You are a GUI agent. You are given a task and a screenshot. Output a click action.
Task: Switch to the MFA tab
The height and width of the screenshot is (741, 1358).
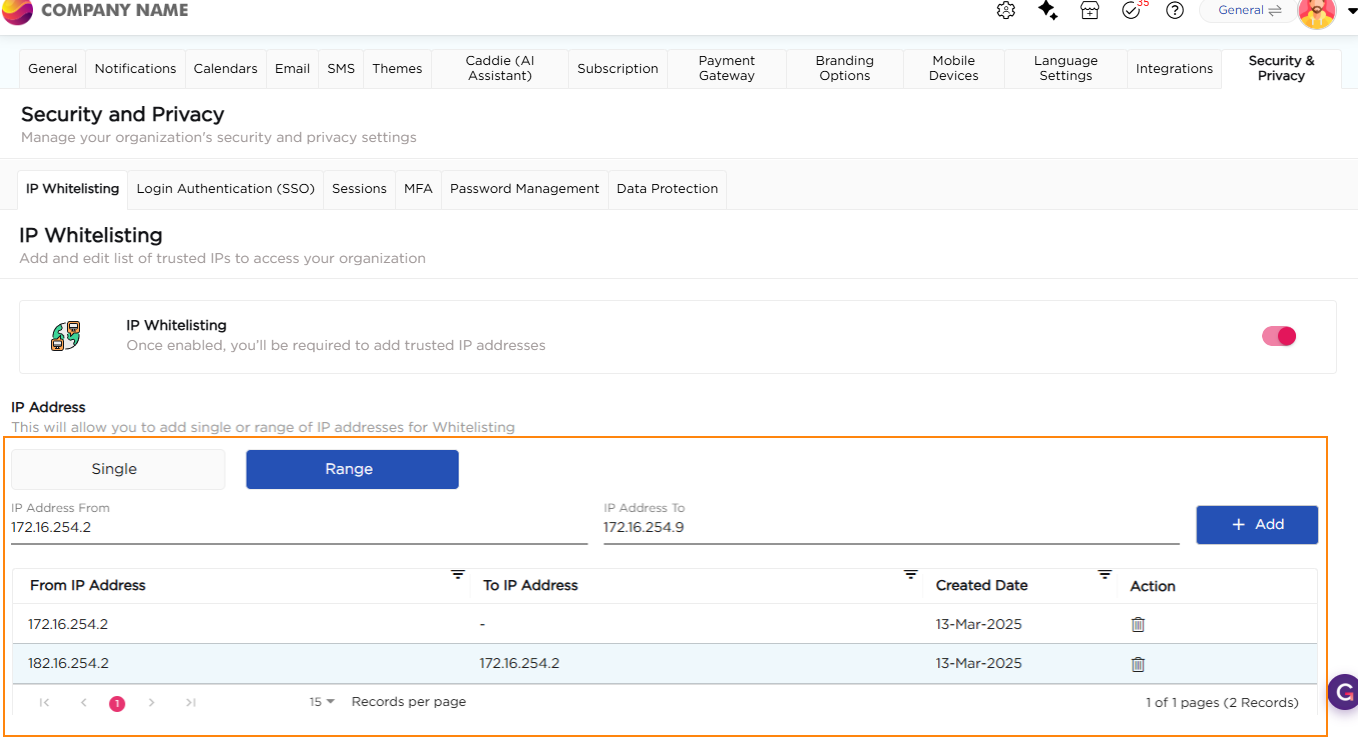pyautogui.click(x=418, y=189)
